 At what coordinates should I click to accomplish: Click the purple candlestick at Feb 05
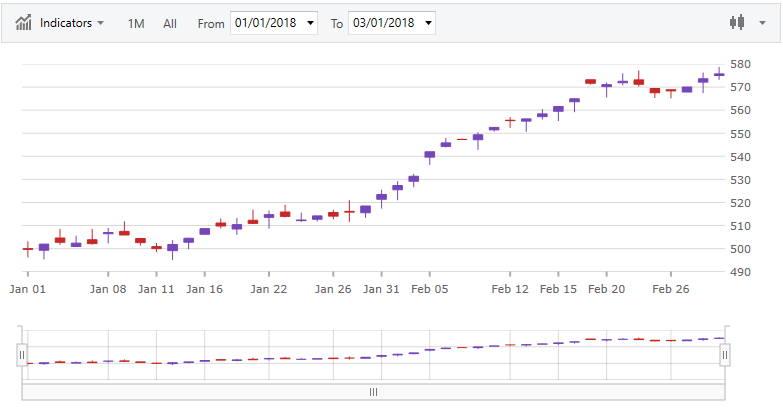(x=429, y=155)
